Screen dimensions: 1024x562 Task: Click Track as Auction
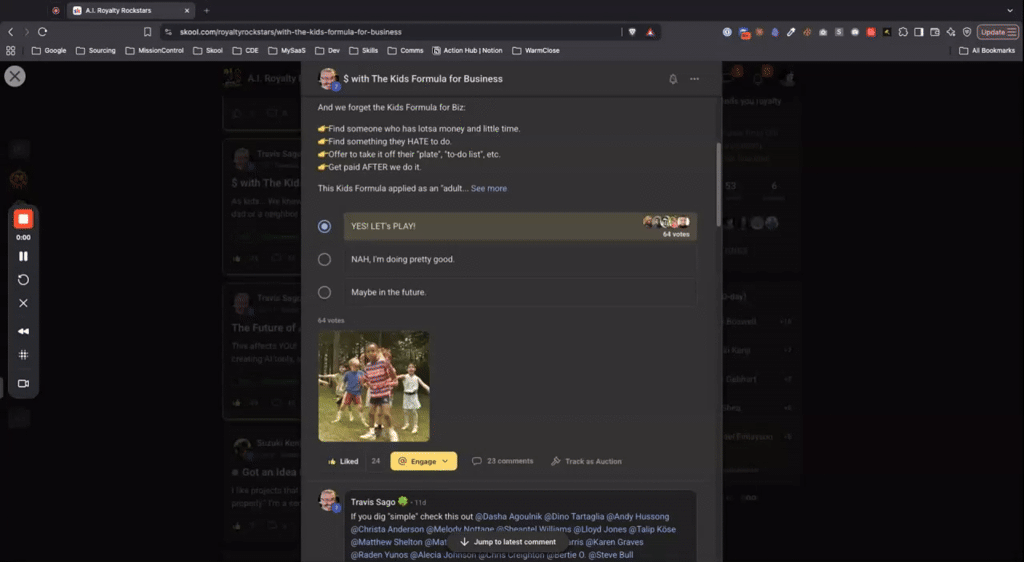(x=586, y=461)
